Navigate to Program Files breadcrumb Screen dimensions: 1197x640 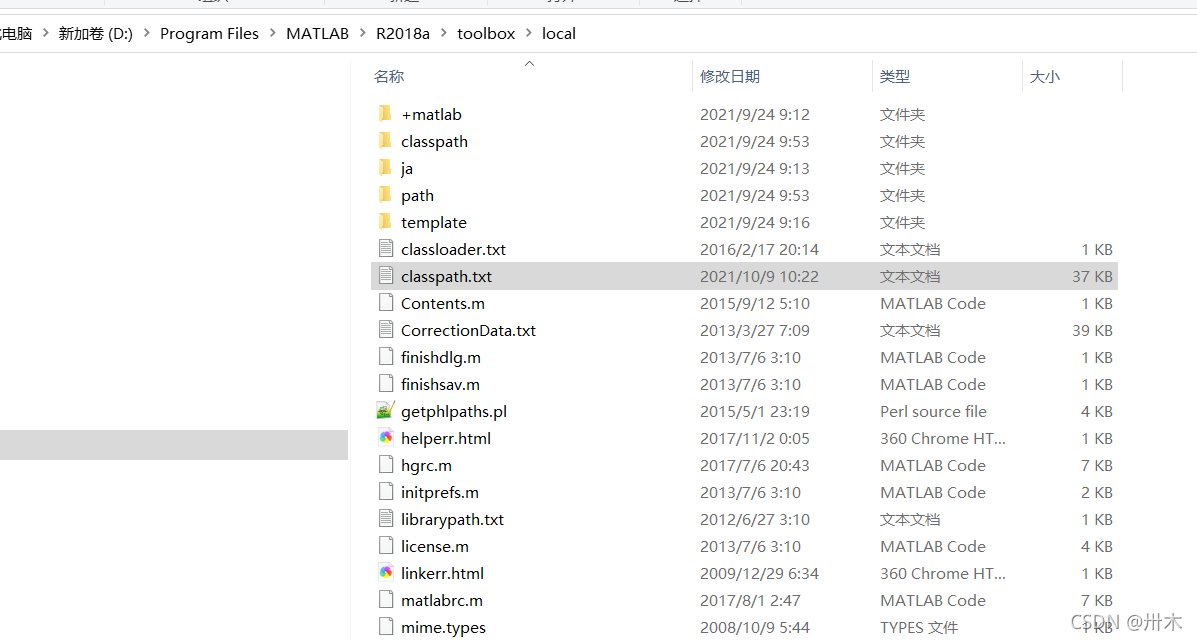click(209, 34)
